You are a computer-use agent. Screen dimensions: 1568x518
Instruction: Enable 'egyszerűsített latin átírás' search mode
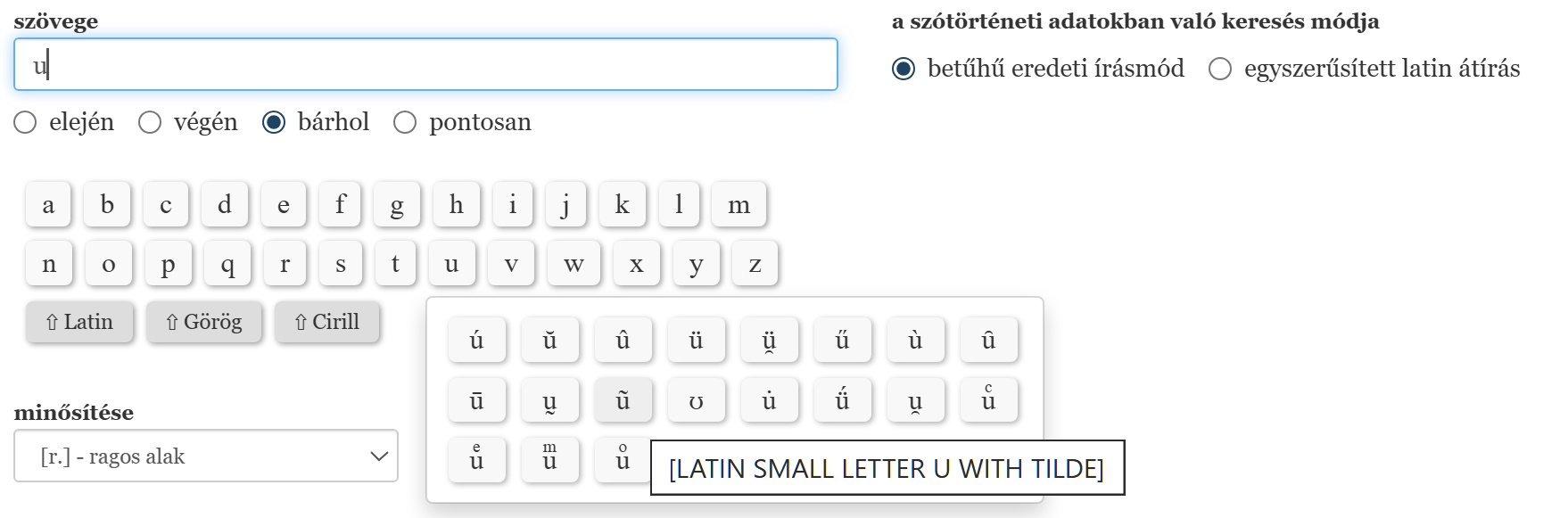[x=1220, y=69]
